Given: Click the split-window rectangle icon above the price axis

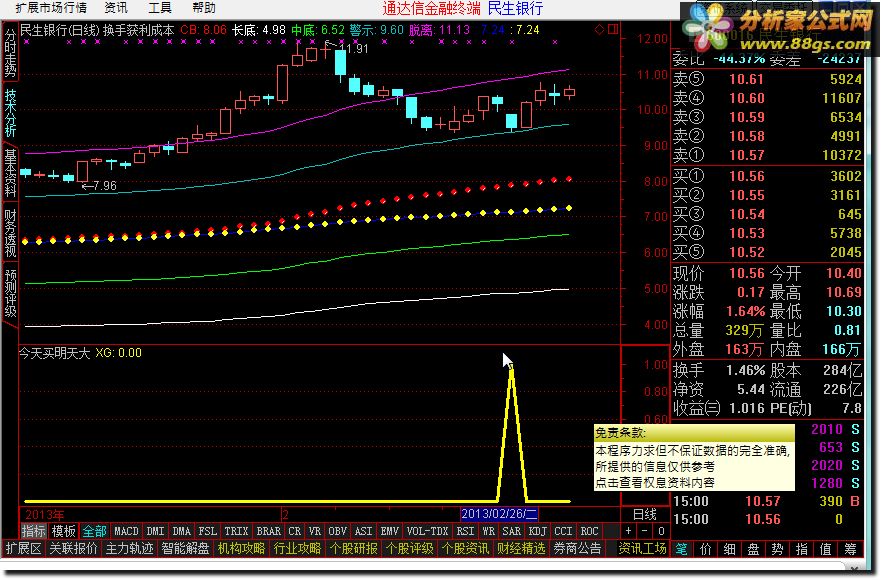Looking at the screenshot, I should pyautogui.click(x=613, y=29).
